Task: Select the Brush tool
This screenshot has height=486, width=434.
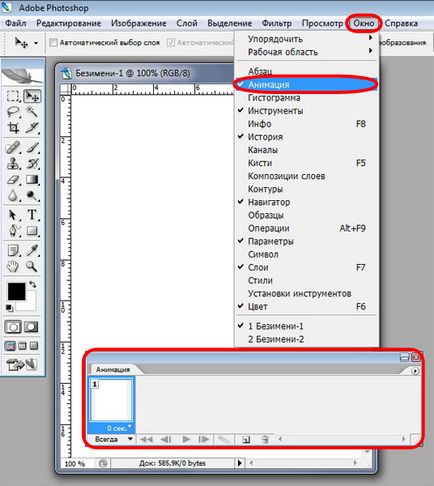Action: pyautogui.click(x=32, y=147)
